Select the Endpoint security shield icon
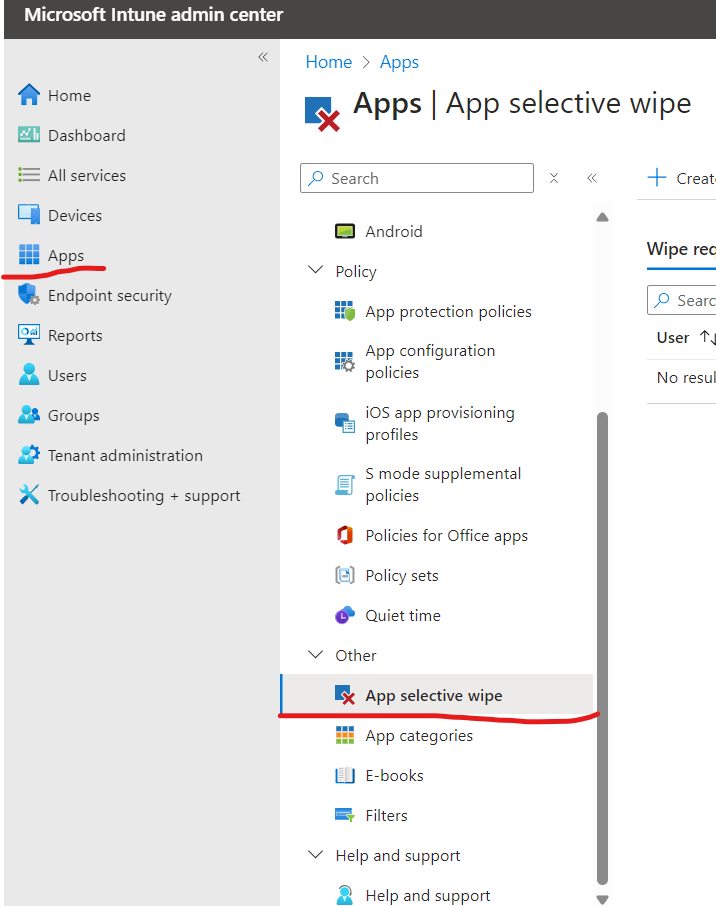 (x=29, y=295)
